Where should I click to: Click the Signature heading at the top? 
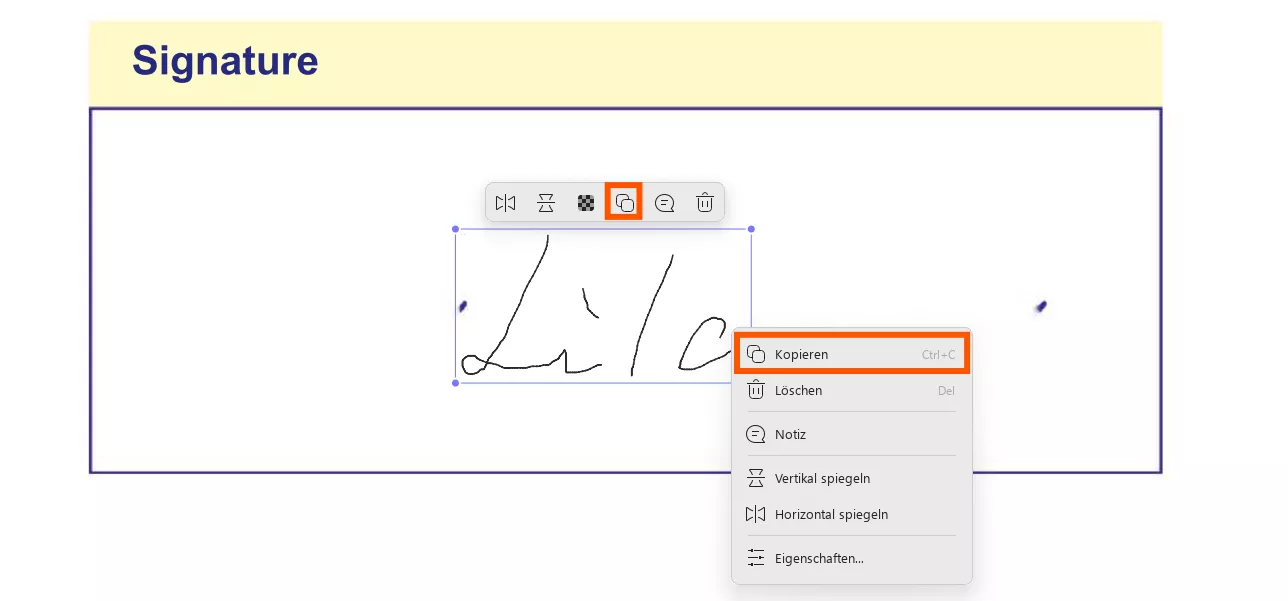click(x=224, y=60)
